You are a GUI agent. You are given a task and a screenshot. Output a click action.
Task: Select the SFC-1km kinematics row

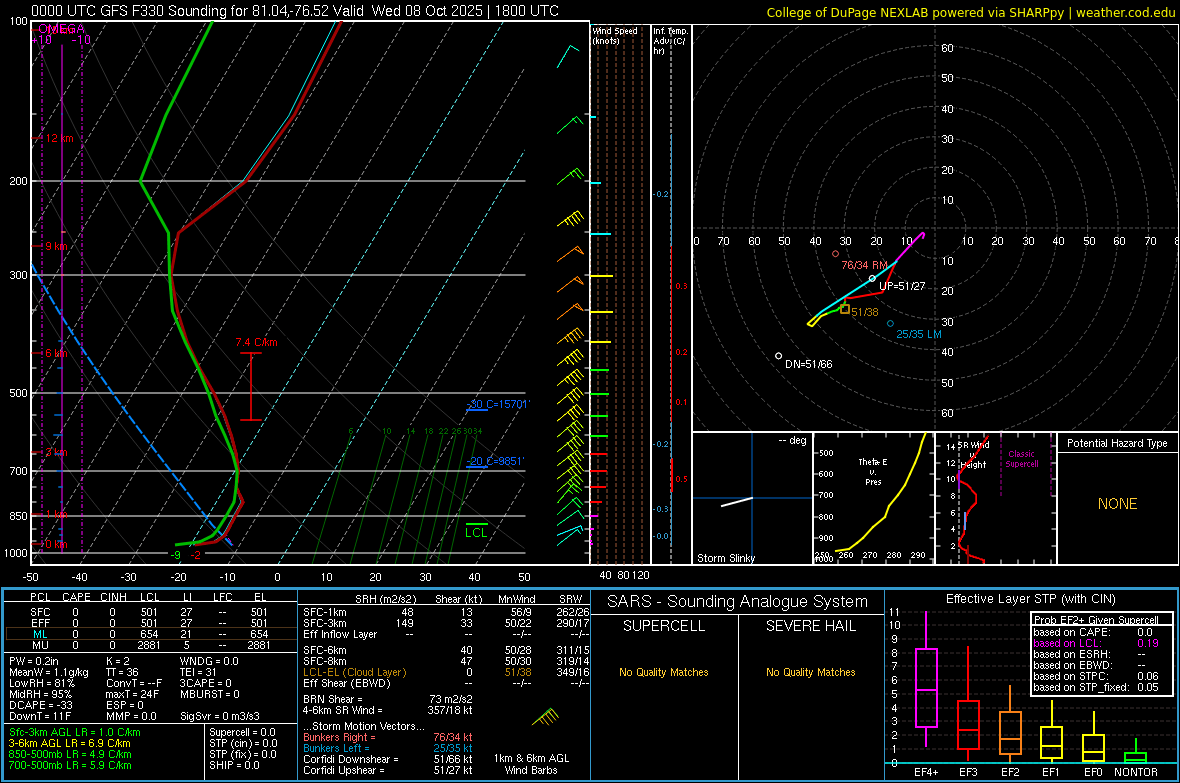tap(446, 613)
